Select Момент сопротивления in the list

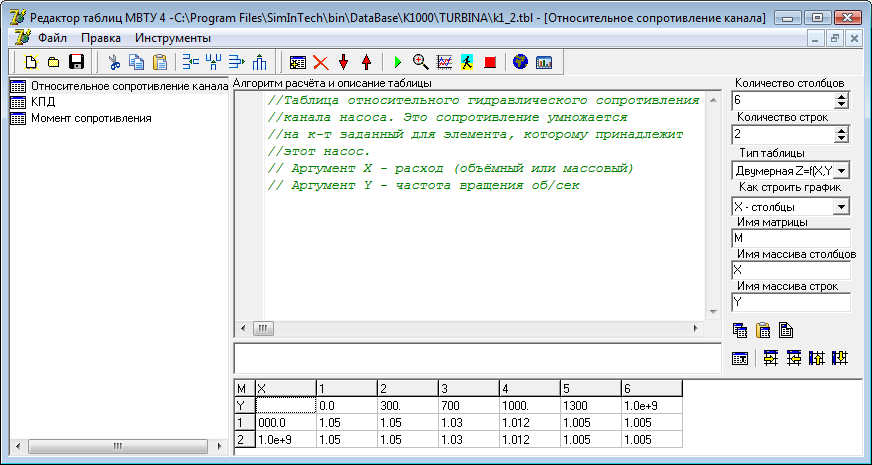[x=91, y=118]
